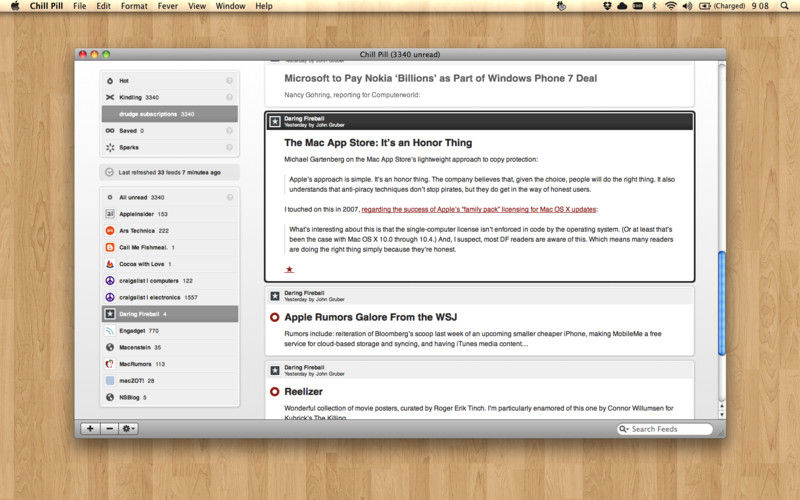800x500 pixels.
Task: Click the Cocoa with Love flame icon
Action: (x=110, y=264)
